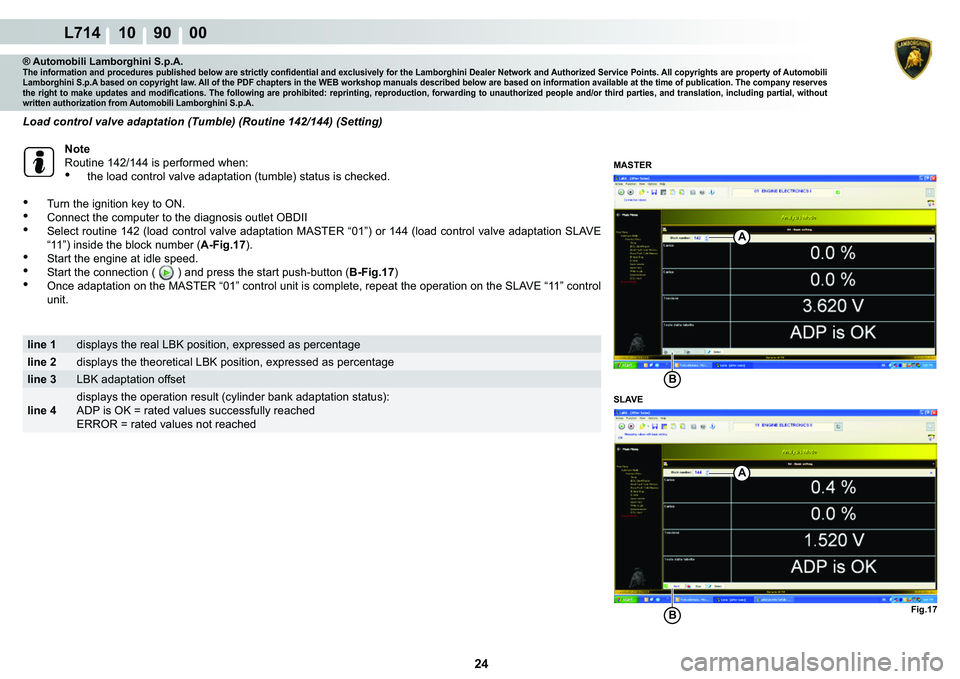
Task: Open the Help menu in SLAVE screenshot menu bar
Action: (x=662, y=418)
